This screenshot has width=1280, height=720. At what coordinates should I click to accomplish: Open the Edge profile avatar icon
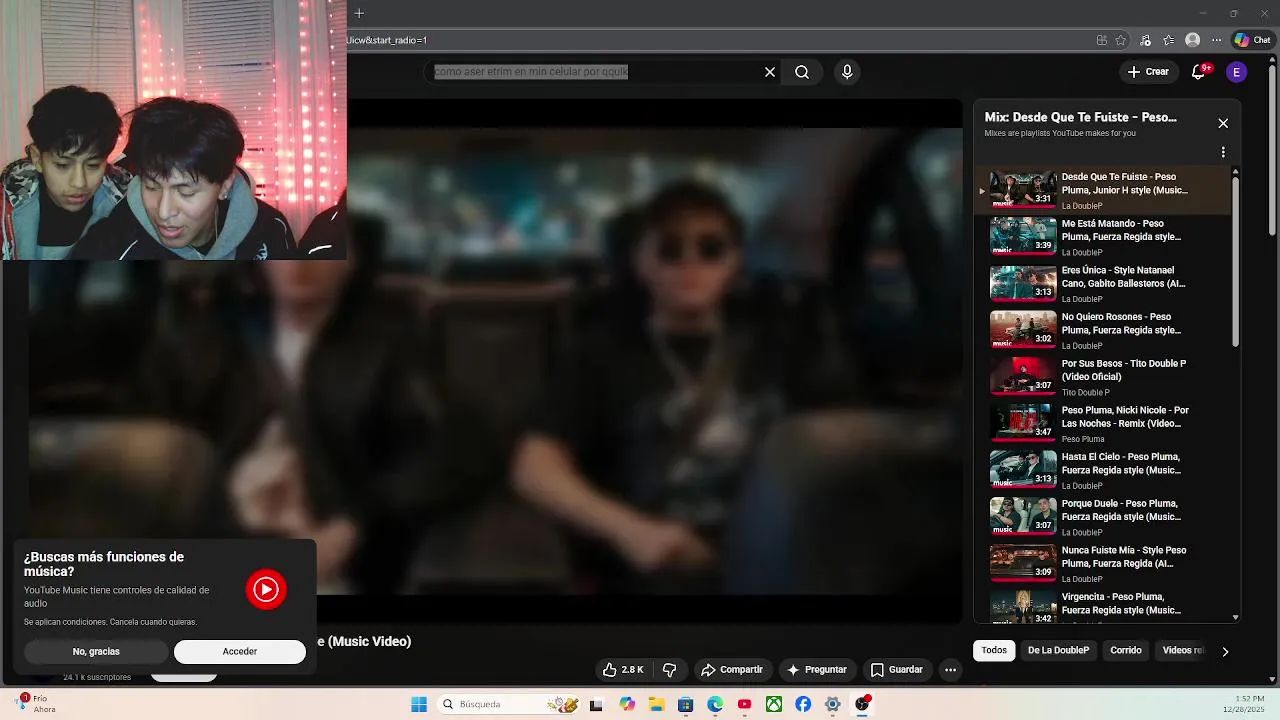[1192, 40]
